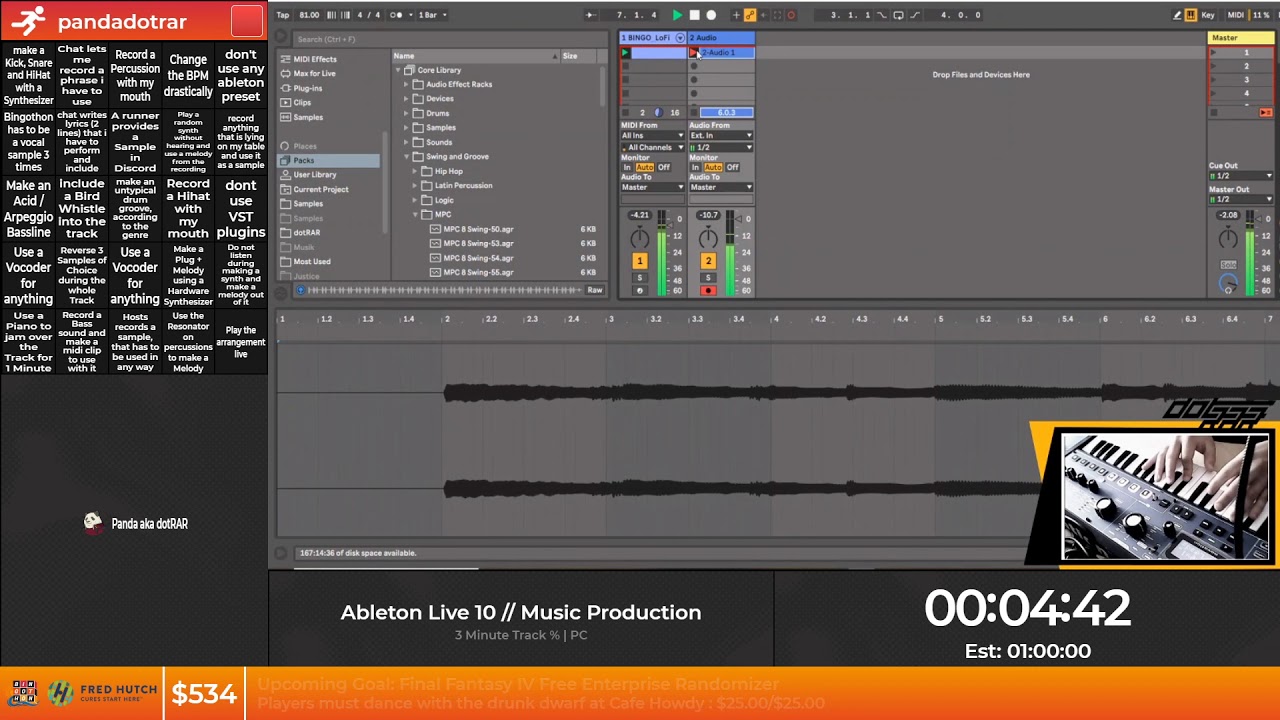Toggle track 2 activator button
Screen dimensions: 1280x720
coord(708,261)
